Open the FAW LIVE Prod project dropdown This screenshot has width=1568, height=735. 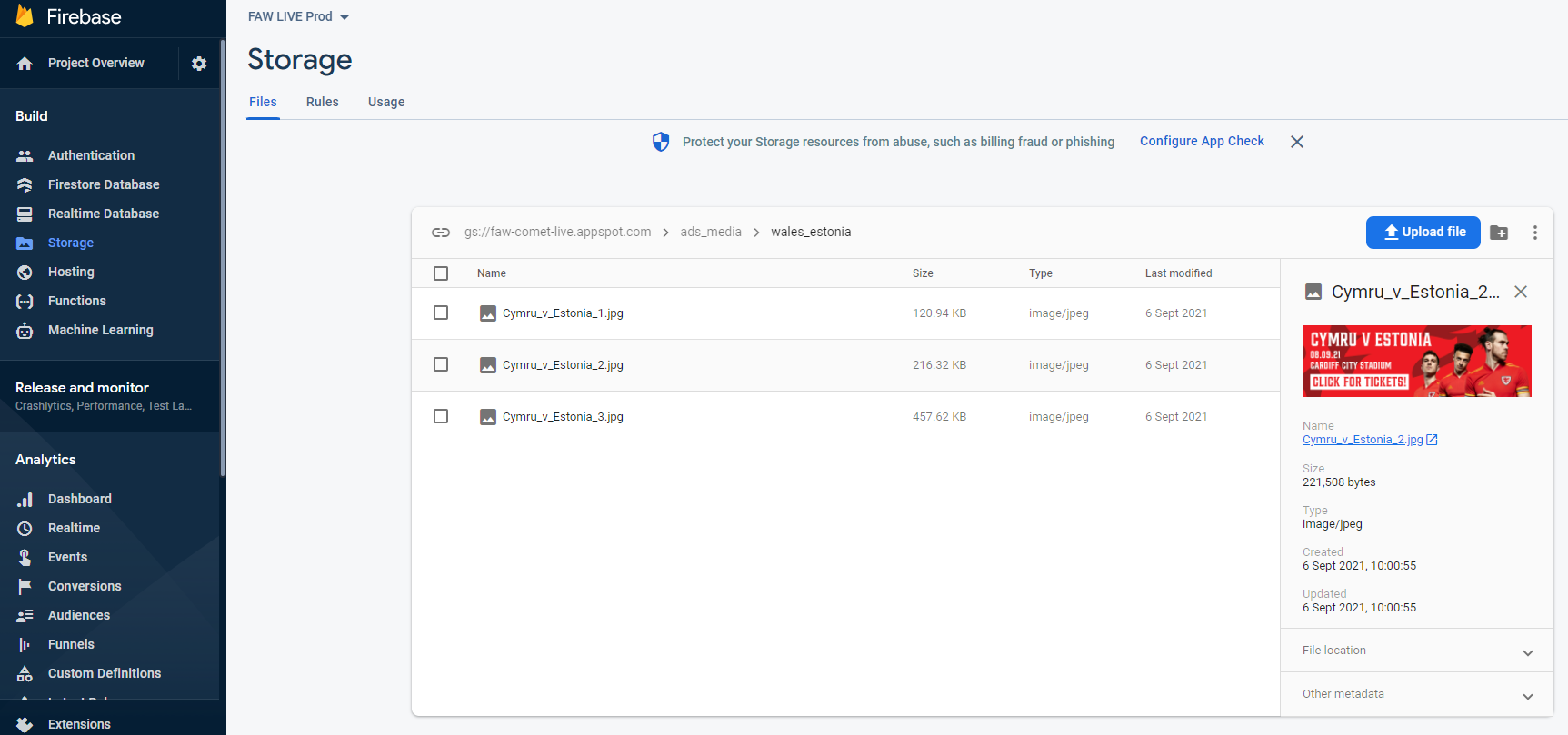click(298, 16)
